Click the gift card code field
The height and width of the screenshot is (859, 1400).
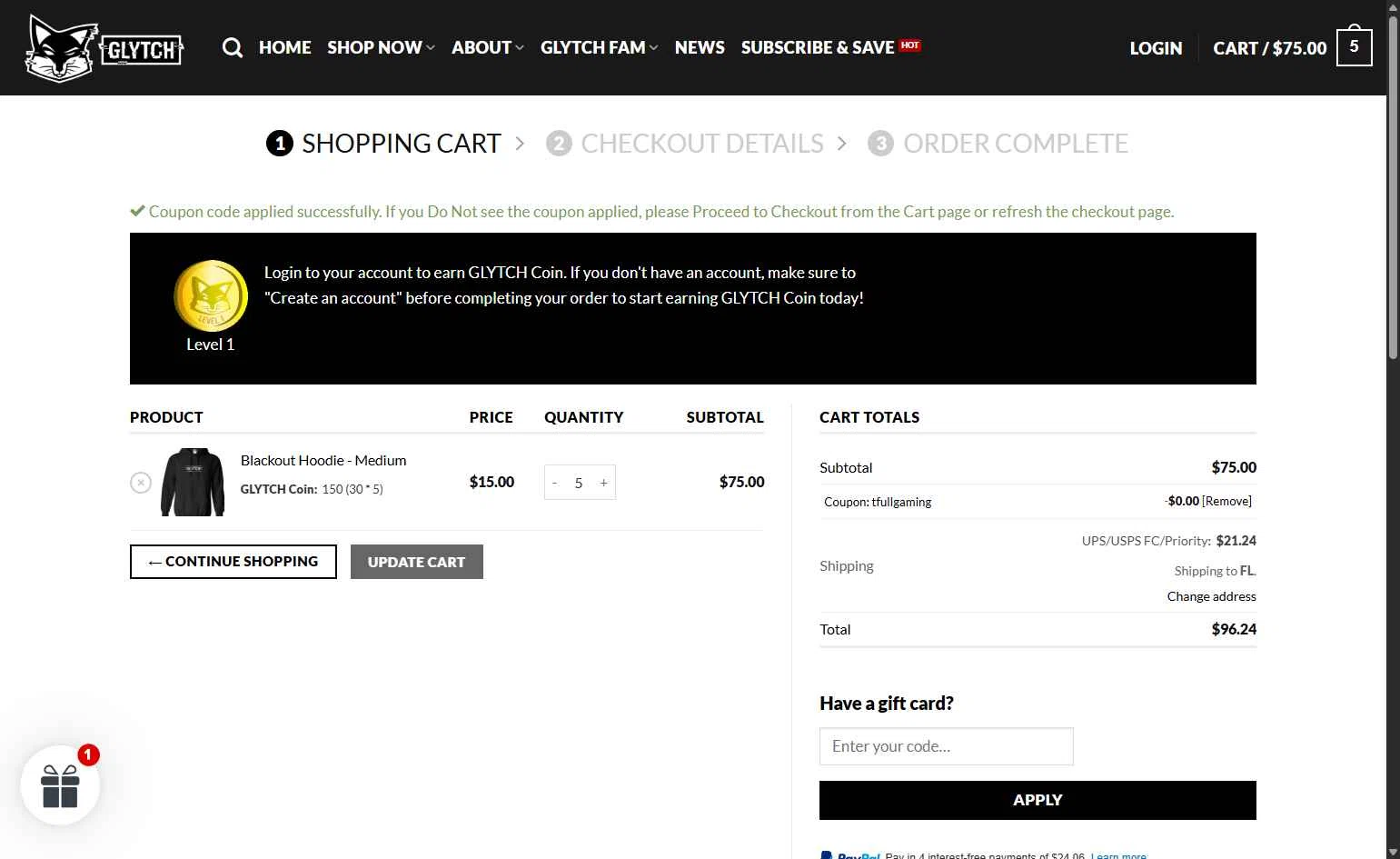pyautogui.click(x=946, y=746)
